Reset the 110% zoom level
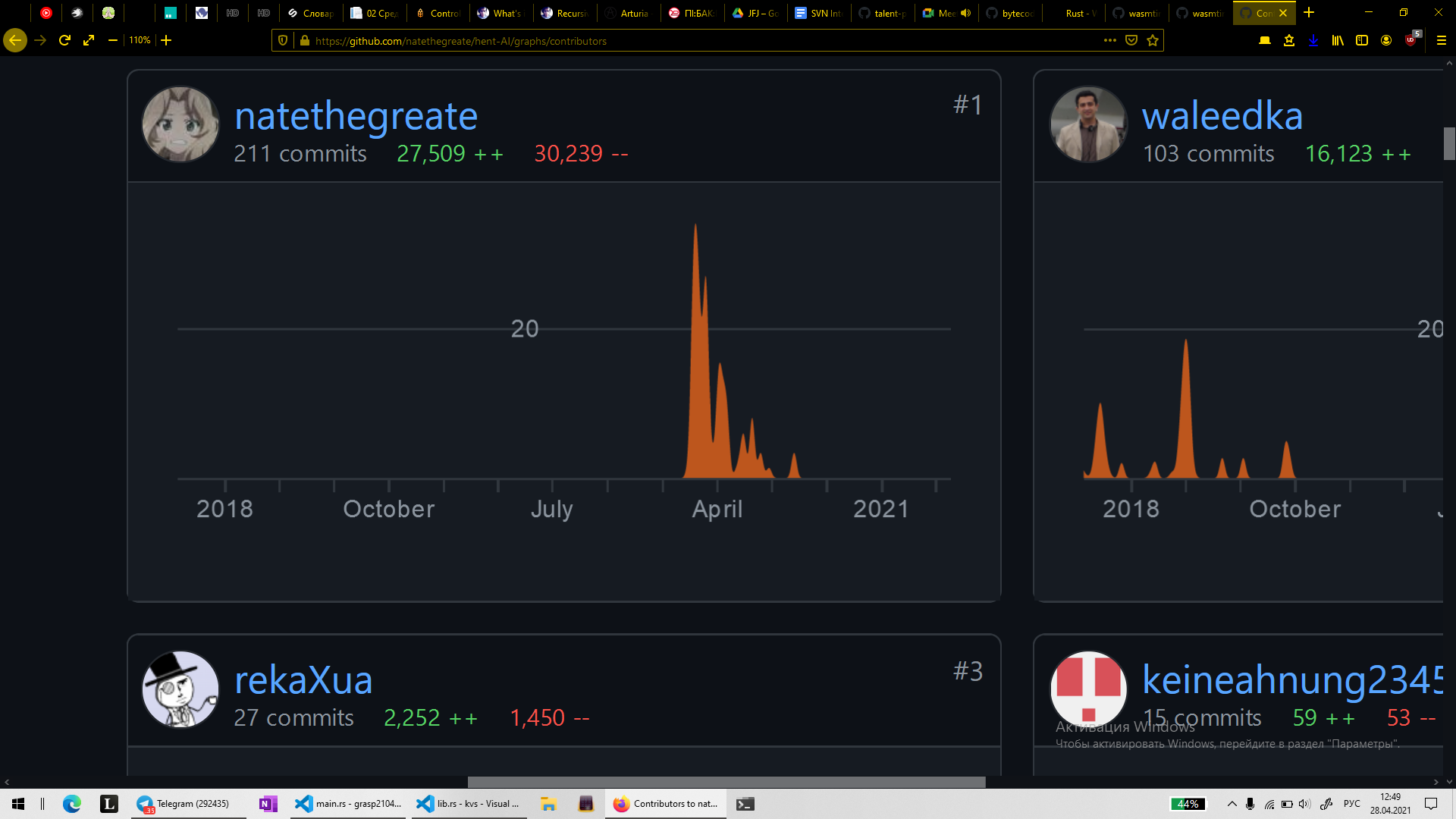Image resolution: width=1456 pixels, height=819 pixels. (140, 40)
